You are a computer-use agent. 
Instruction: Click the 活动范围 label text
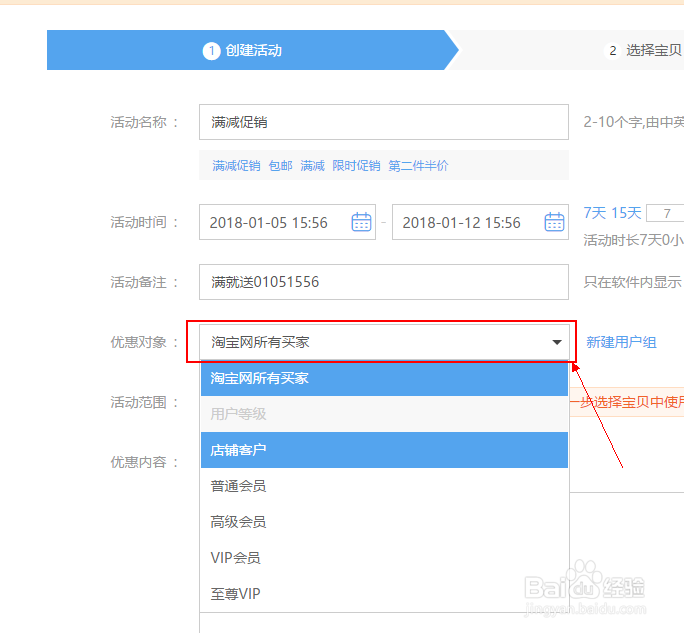[138, 402]
